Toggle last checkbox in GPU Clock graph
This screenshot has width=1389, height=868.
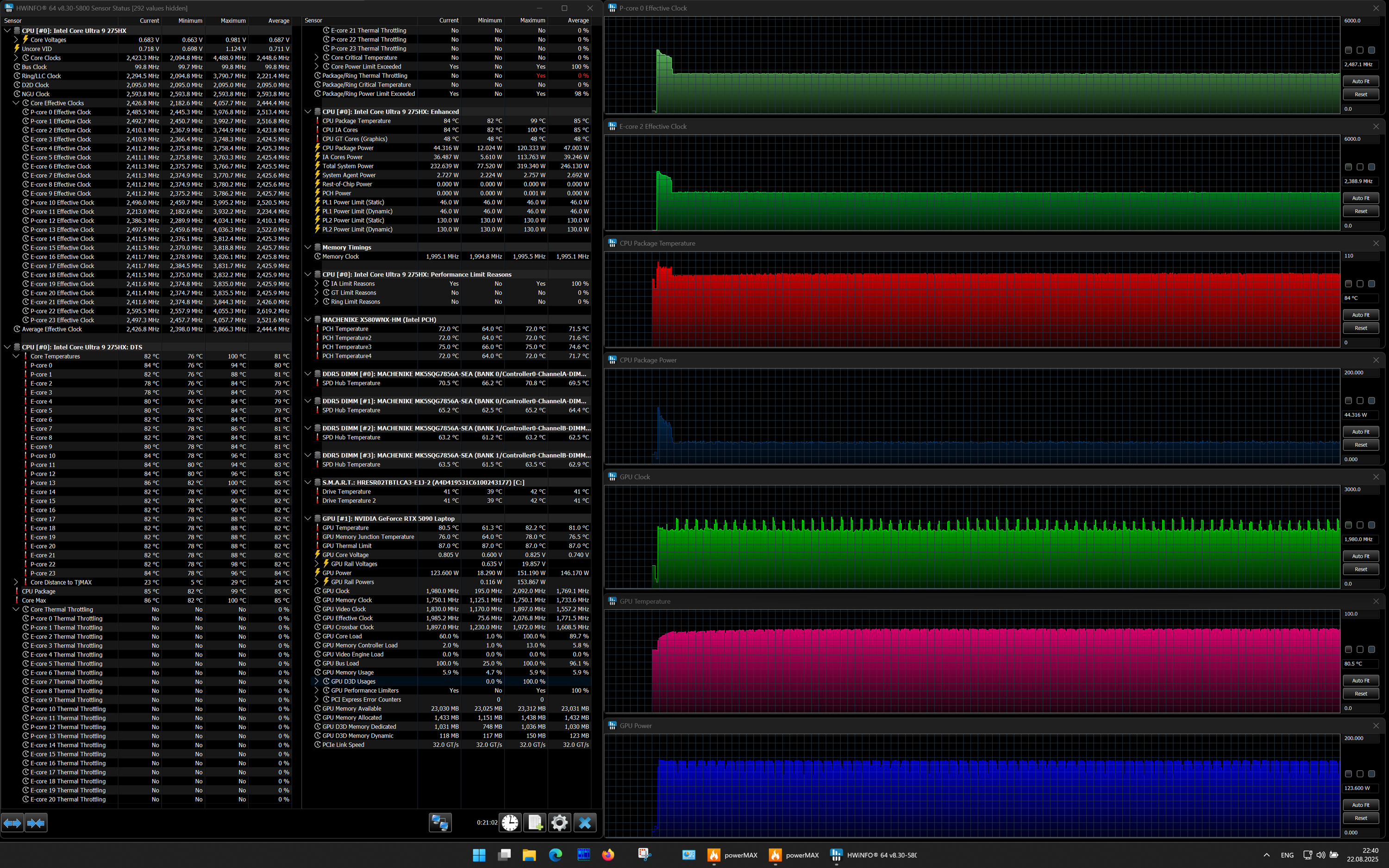(1371, 525)
